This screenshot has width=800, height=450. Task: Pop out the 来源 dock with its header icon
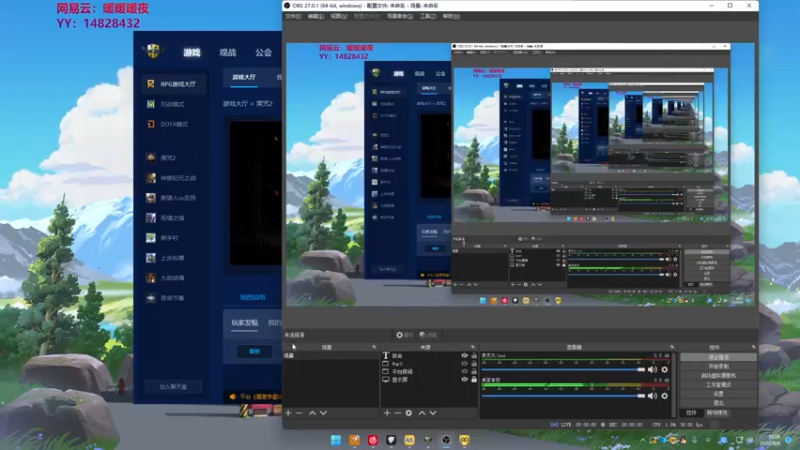pyautogui.click(x=473, y=347)
